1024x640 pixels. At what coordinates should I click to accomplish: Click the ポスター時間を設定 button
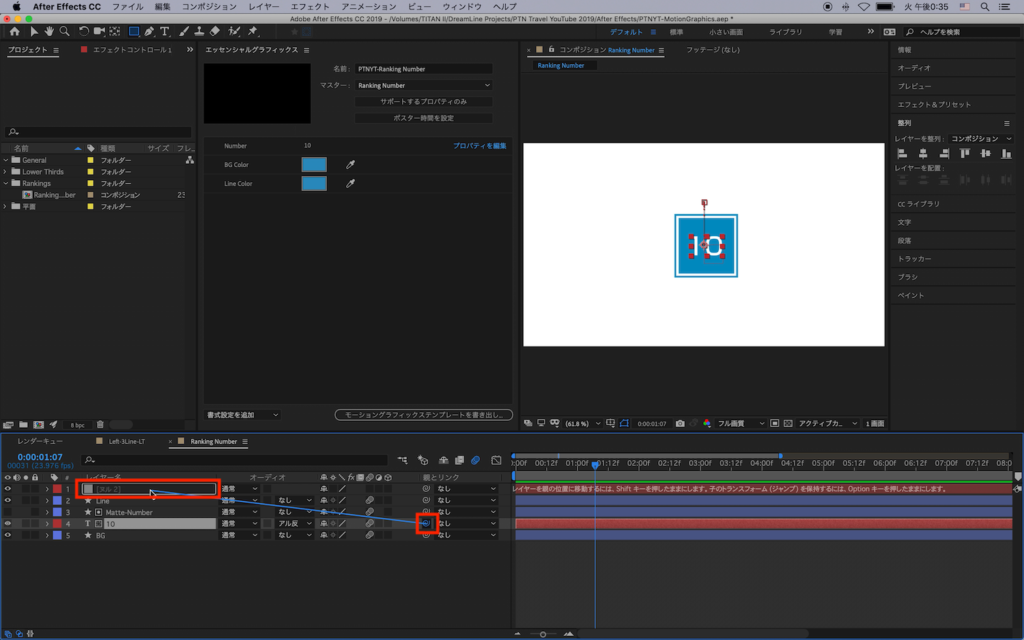[424, 118]
